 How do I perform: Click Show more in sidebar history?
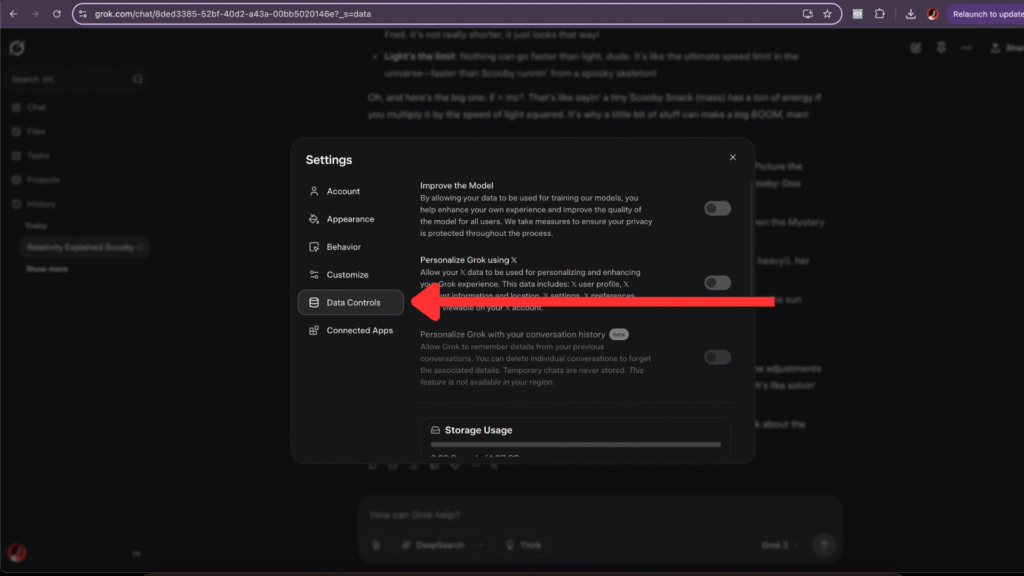click(x=46, y=269)
